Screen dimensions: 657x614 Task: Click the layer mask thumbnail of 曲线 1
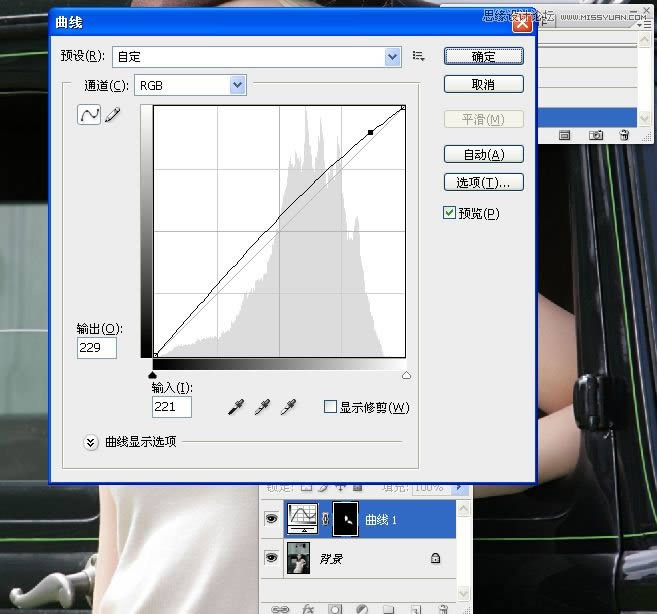click(x=346, y=517)
